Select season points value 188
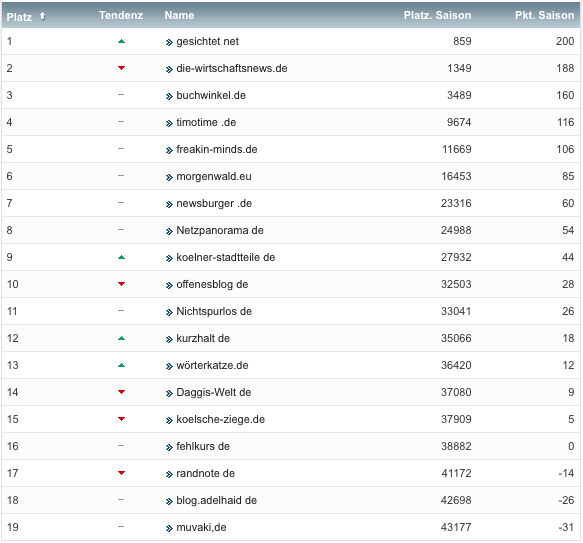 coord(565,68)
